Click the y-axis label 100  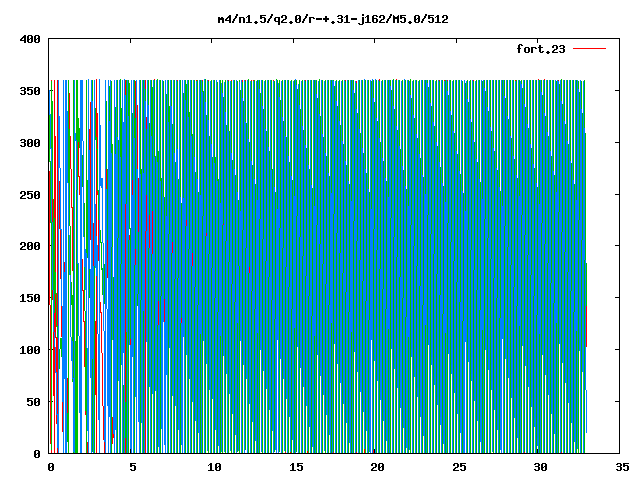tap(30, 350)
